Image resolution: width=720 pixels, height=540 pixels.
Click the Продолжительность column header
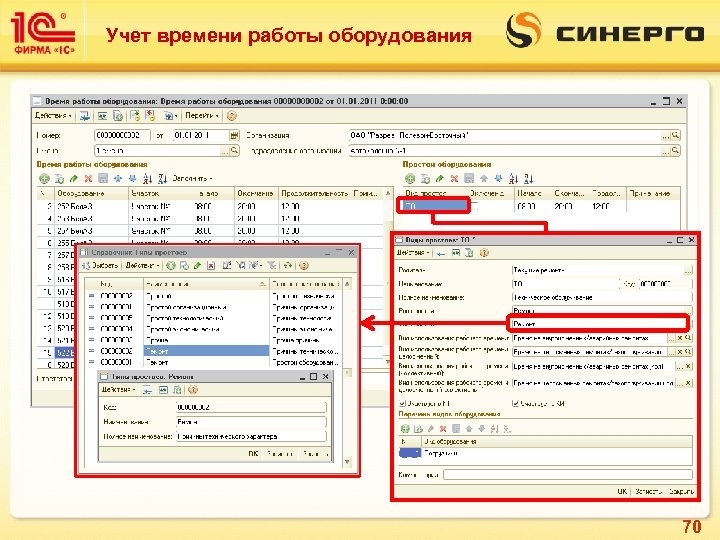click(315, 193)
